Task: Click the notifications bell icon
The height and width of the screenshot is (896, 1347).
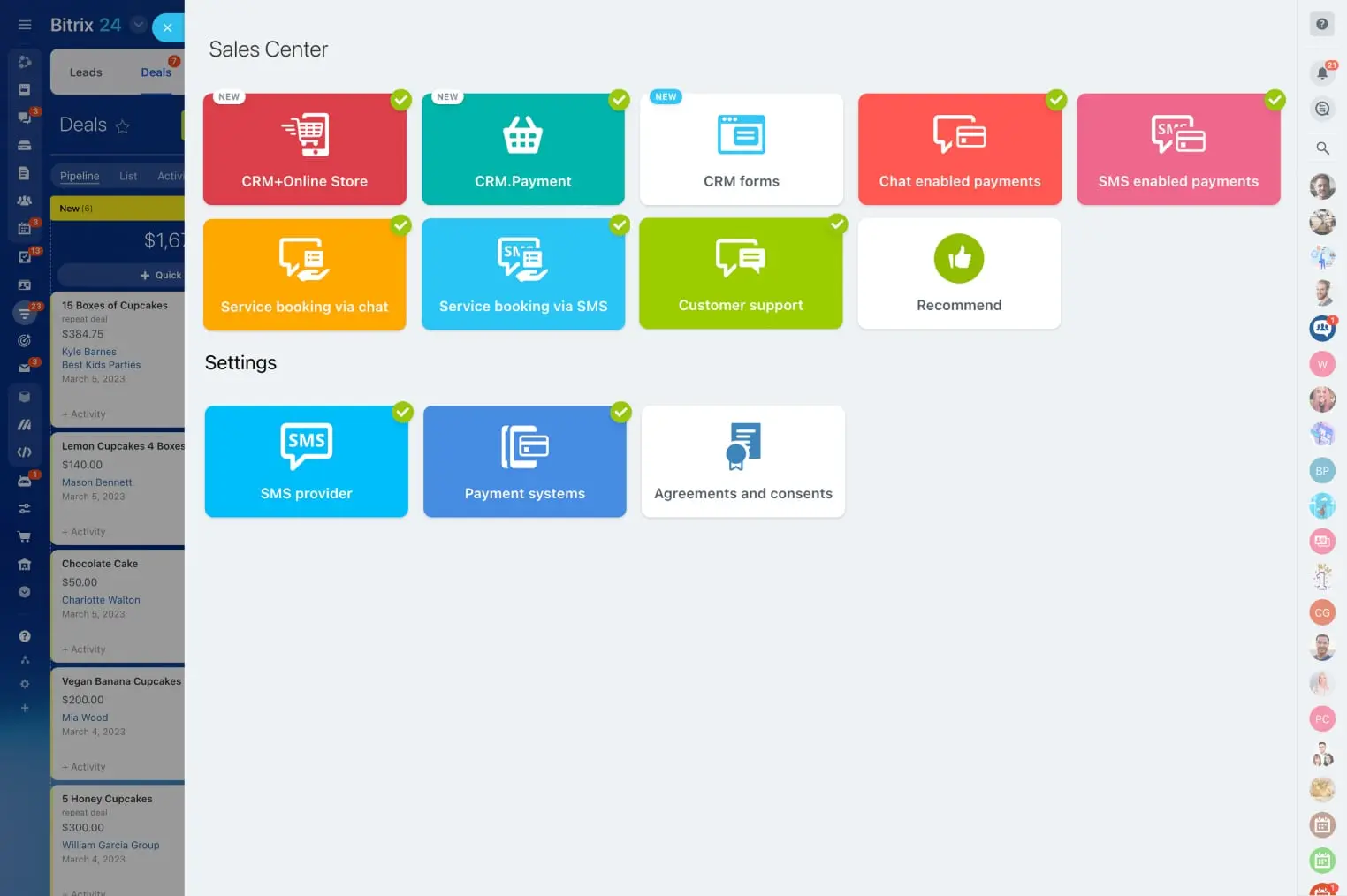Action: click(x=1321, y=73)
